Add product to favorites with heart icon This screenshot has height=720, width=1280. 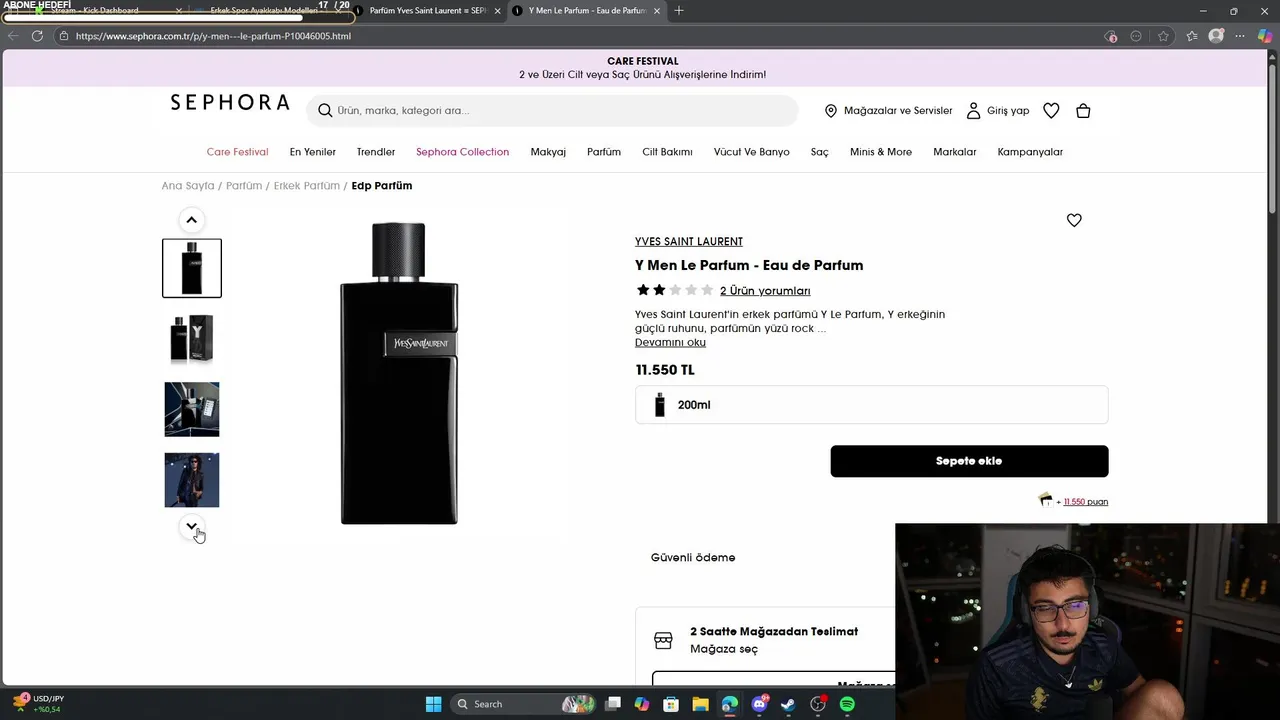(1074, 220)
